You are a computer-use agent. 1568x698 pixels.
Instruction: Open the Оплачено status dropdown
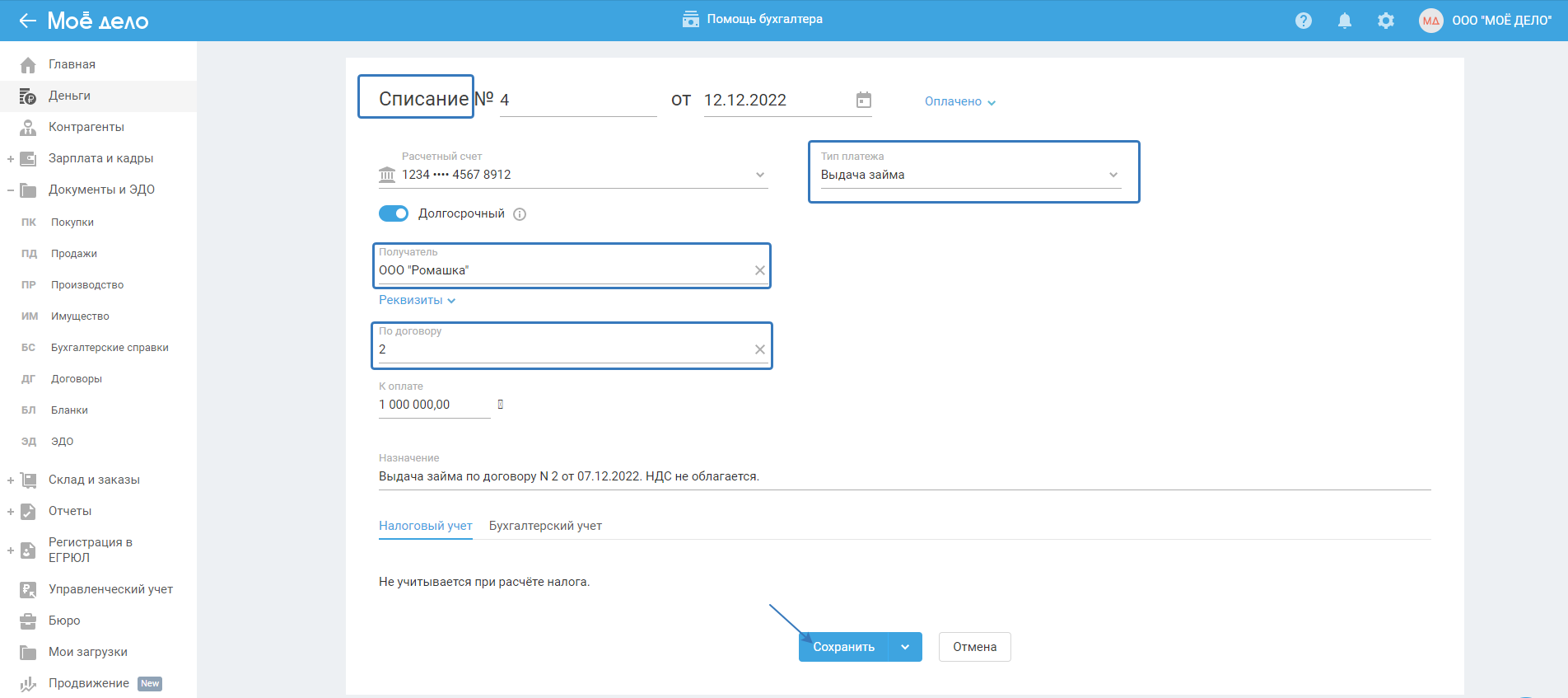[960, 101]
